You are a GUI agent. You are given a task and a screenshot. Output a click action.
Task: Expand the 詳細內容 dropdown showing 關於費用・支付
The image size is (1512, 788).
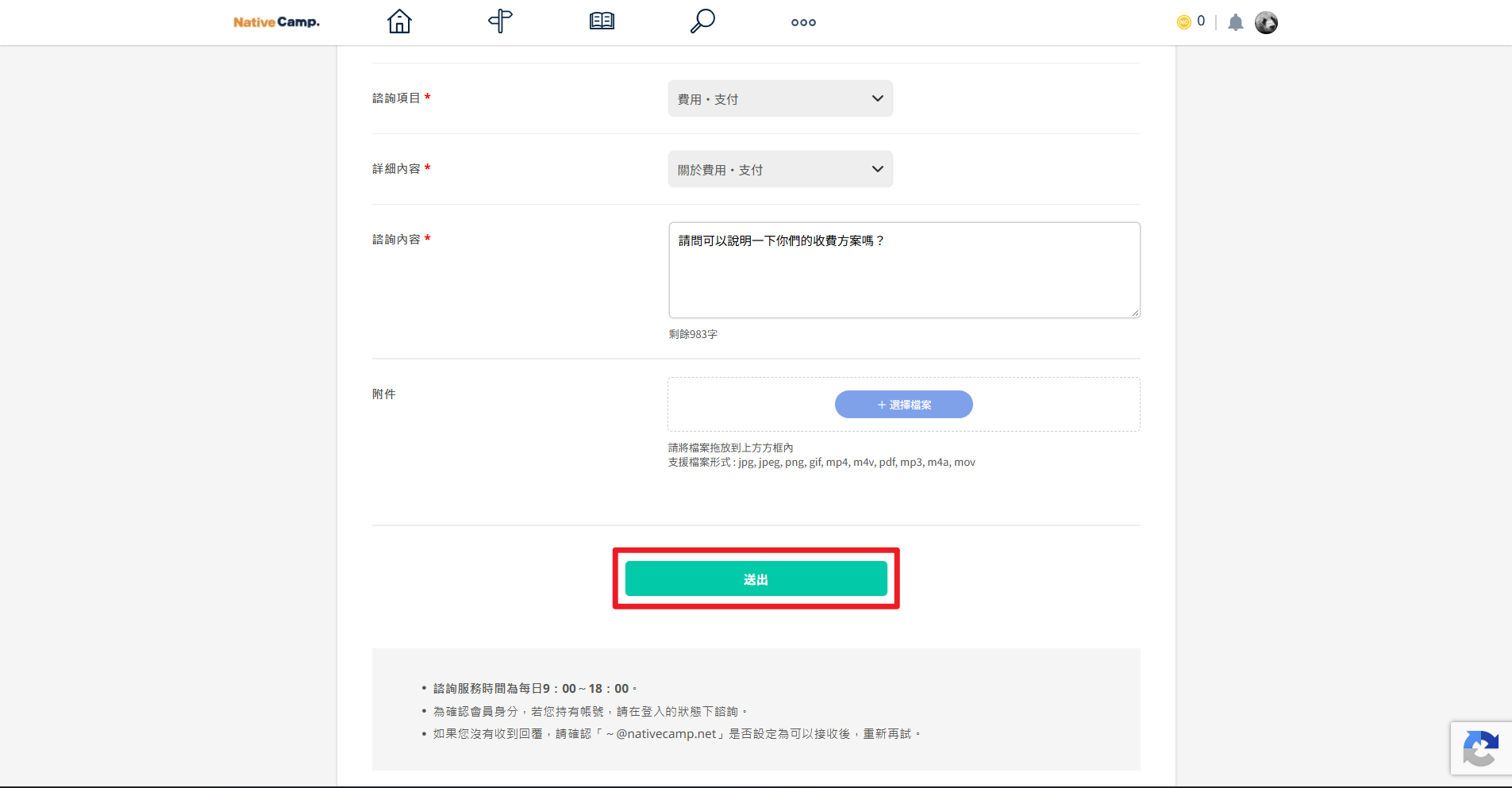780,169
